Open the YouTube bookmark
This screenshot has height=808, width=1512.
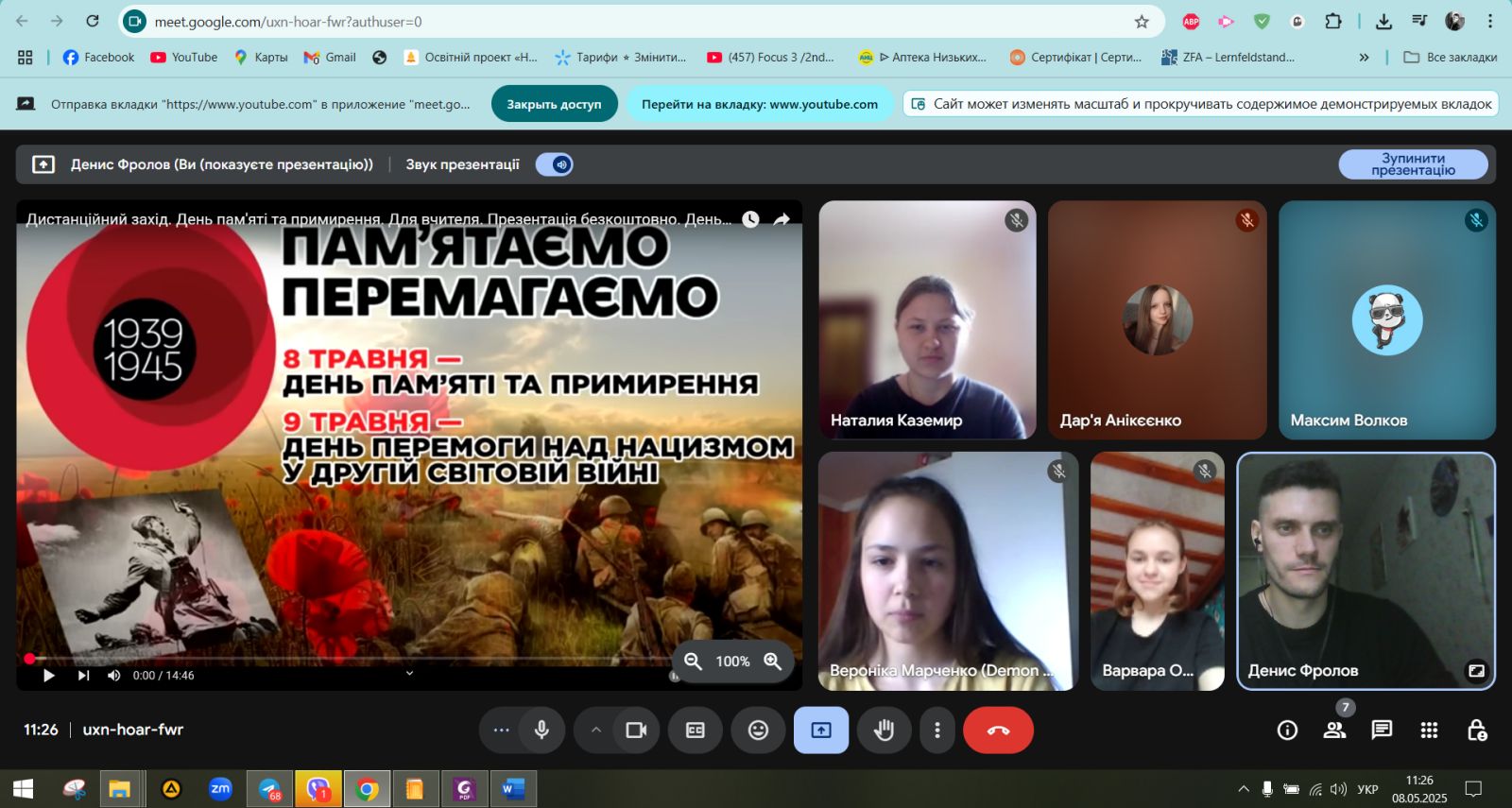[x=184, y=58]
